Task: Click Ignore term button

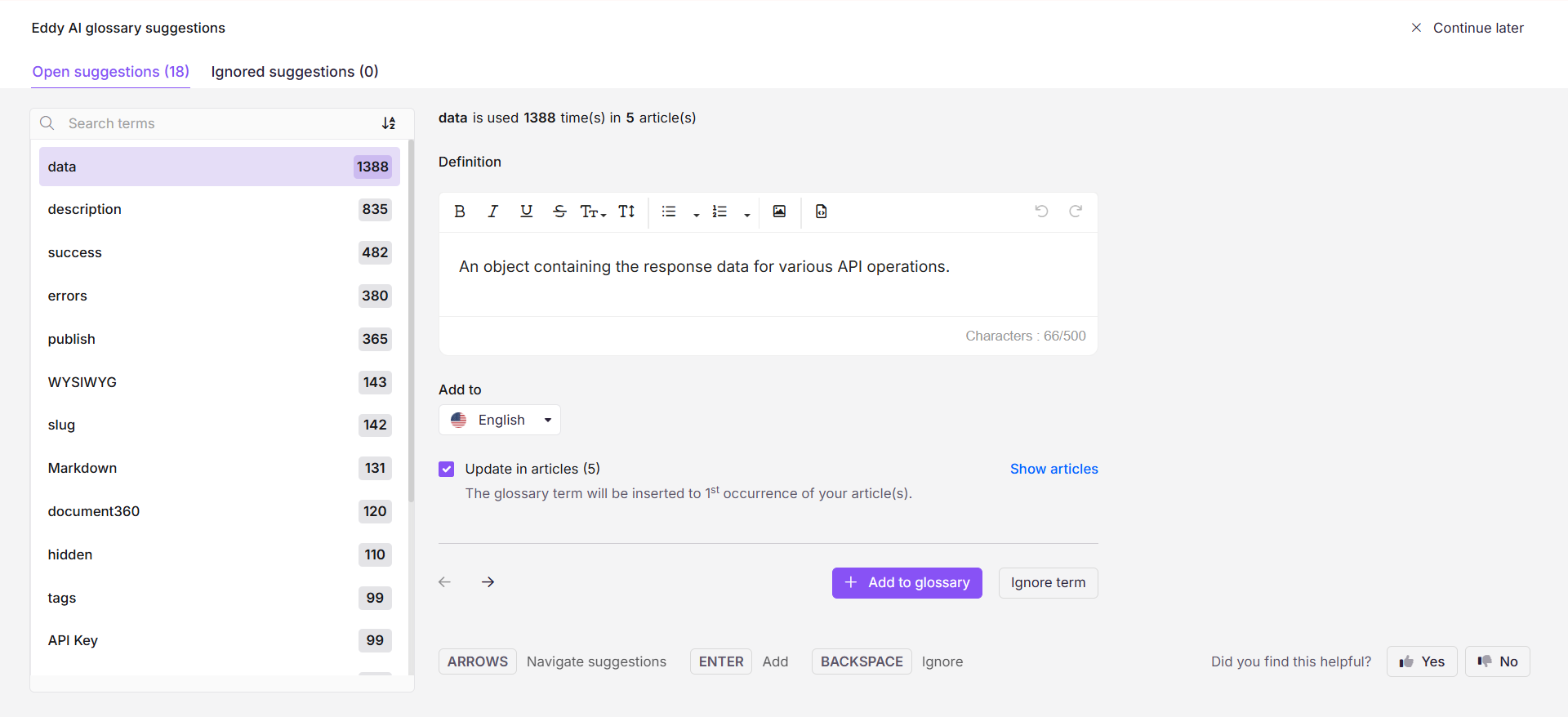Action: click(1049, 583)
